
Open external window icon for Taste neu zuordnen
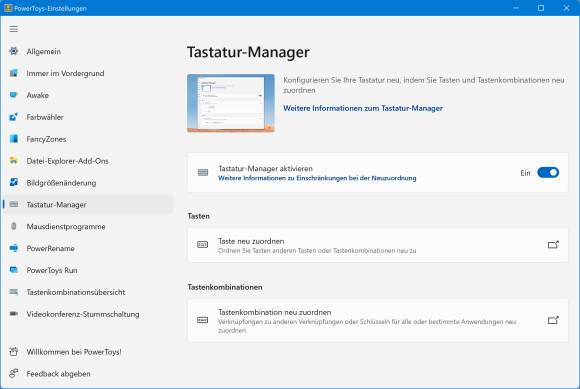coord(553,245)
